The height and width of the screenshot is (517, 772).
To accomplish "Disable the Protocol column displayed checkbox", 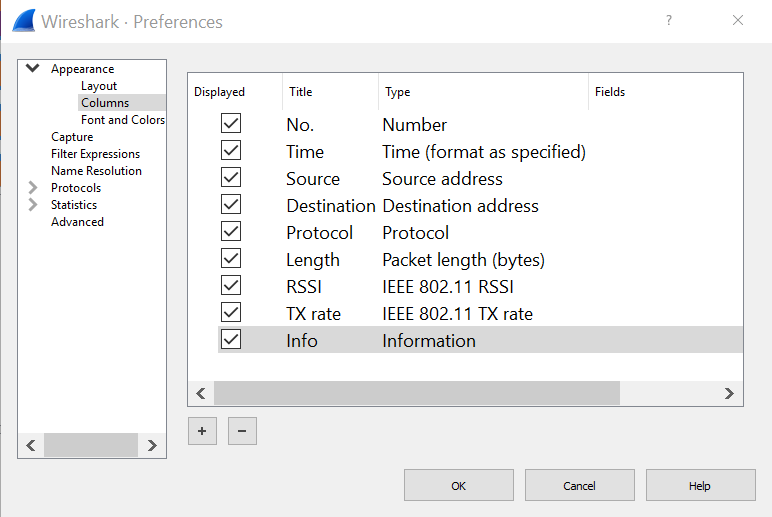I will point(230,231).
